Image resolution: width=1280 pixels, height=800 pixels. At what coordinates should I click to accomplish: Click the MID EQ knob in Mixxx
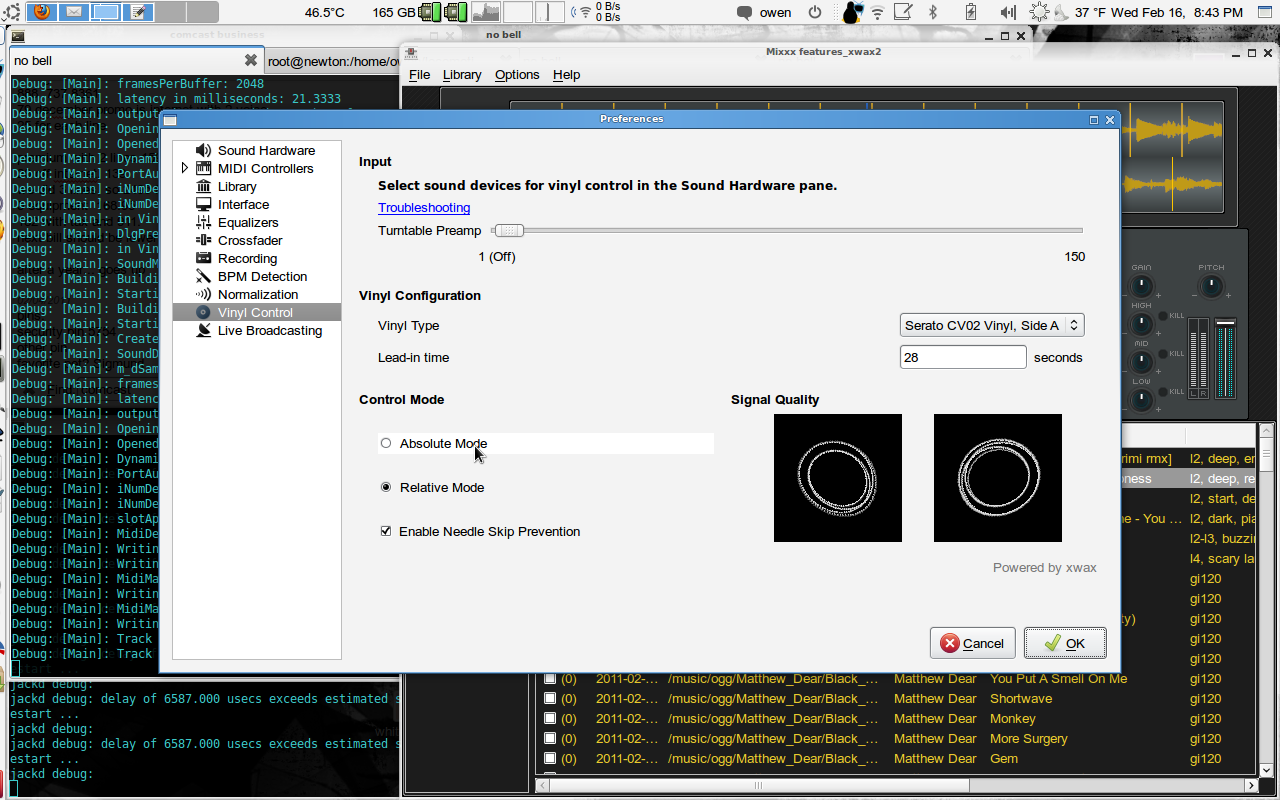1141,361
